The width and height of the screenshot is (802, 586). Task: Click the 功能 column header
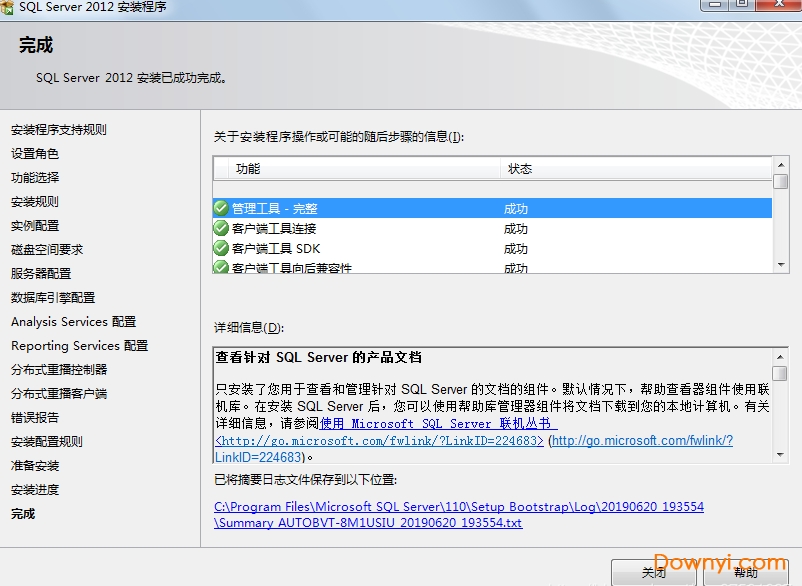tap(248, 169)
